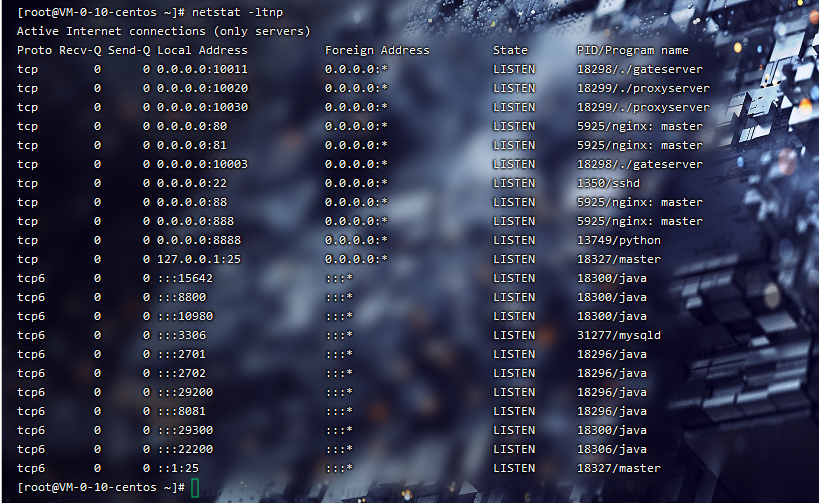Image resolution: width=819 pixels, height=503 pixels.
Task: Click the 0.0.0.0:10030 local address
Action: click(x=202, y=107)
